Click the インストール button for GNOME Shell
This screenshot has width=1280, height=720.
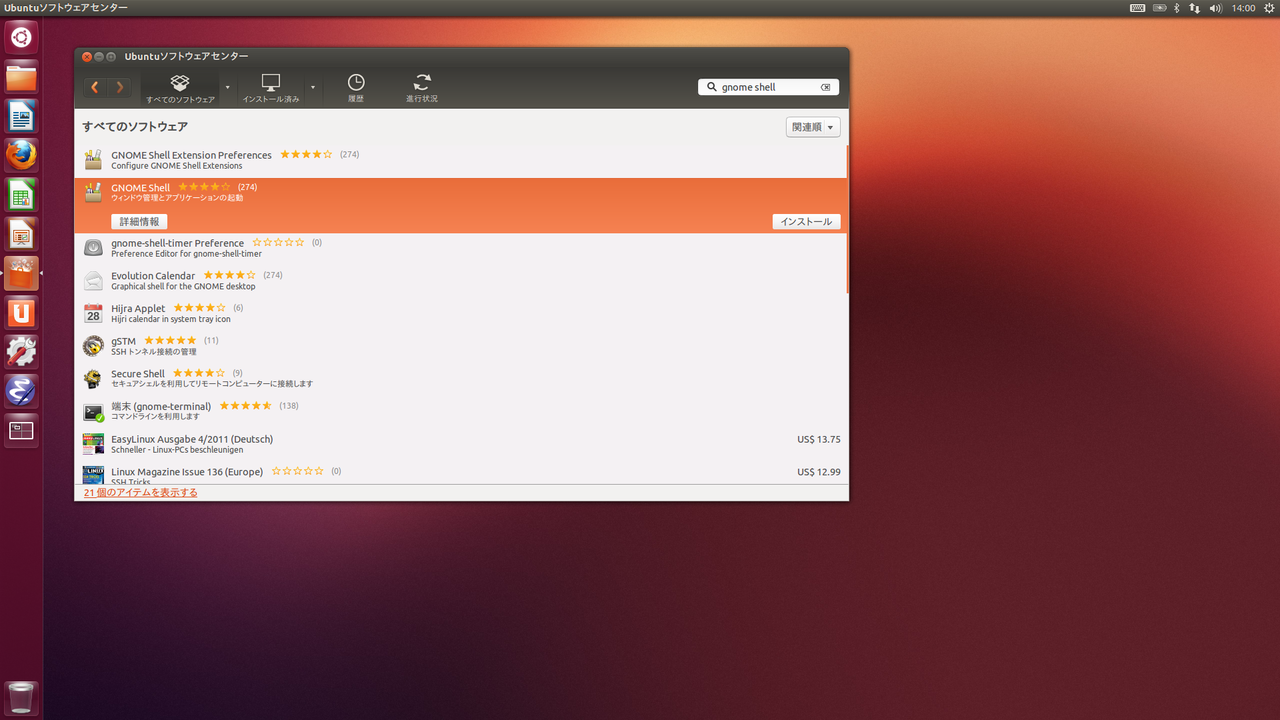coord(806,222)
